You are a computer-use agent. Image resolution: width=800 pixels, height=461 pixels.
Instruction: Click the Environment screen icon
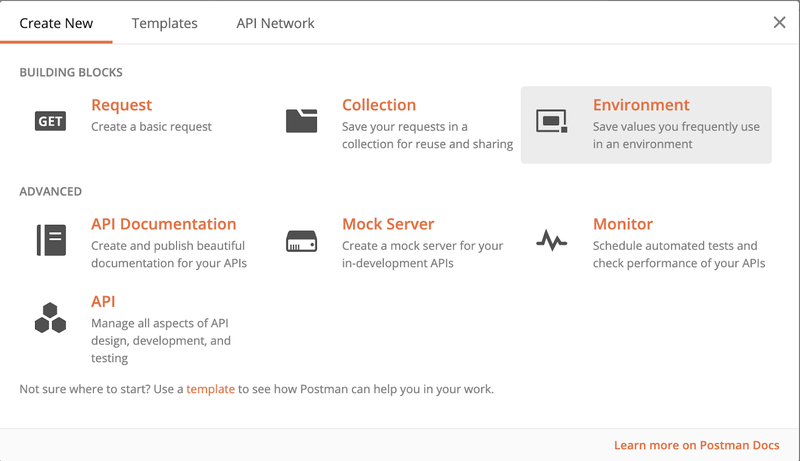(x=552, y=121)
